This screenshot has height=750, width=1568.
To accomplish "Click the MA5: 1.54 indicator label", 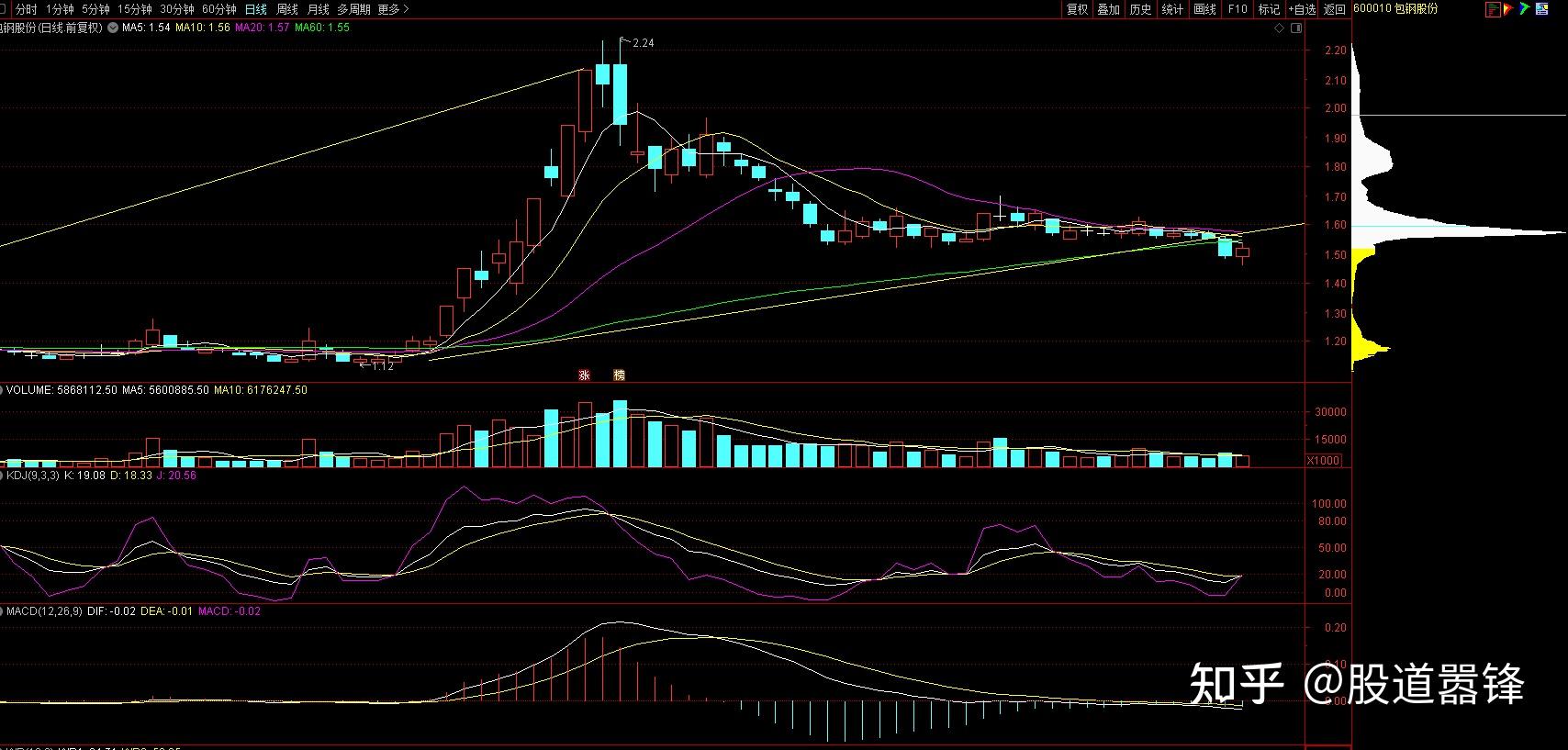I will click(x=147, y=28).
